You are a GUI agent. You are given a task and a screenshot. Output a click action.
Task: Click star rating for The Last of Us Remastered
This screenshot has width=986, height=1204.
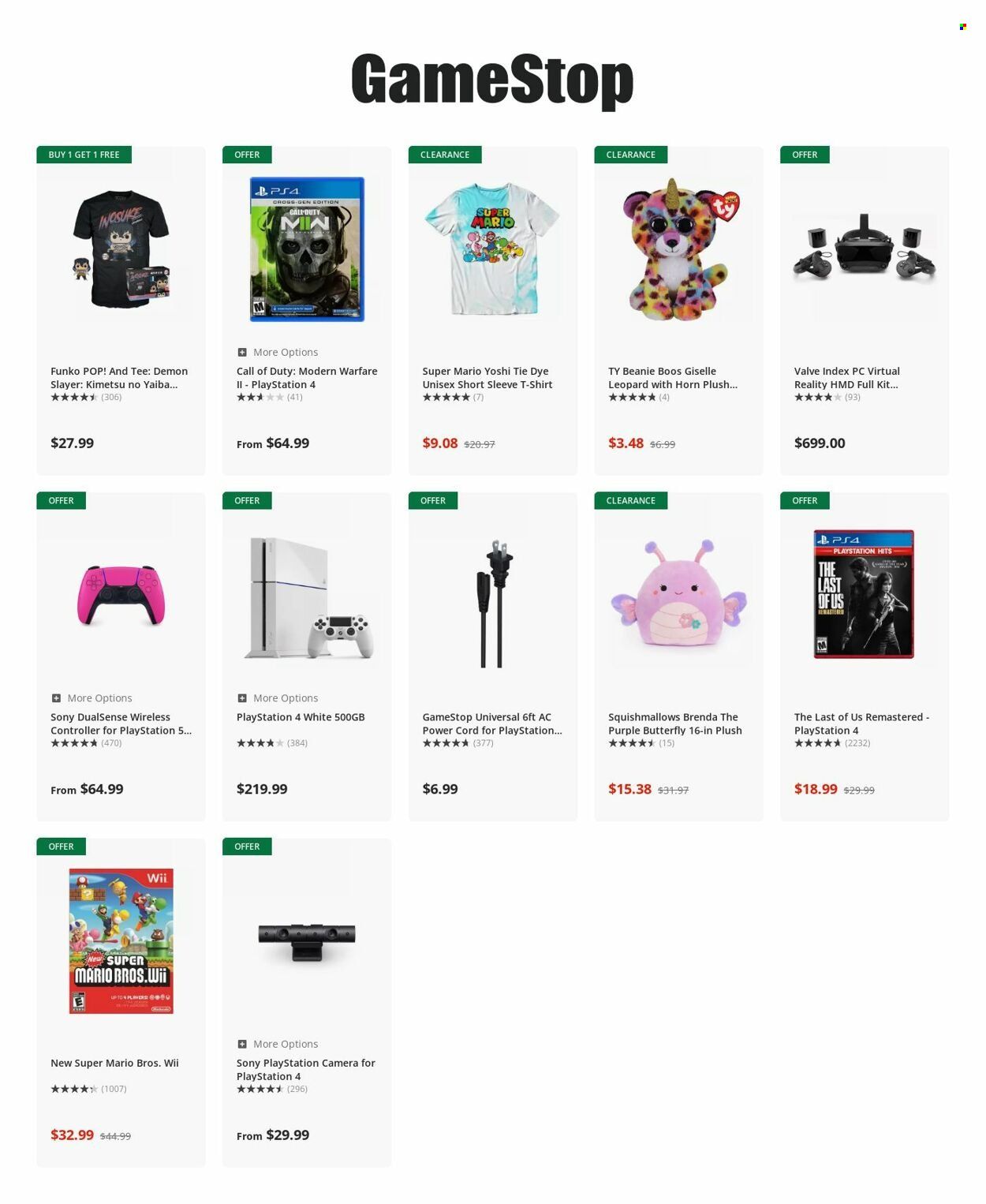(x=817, y=743)
